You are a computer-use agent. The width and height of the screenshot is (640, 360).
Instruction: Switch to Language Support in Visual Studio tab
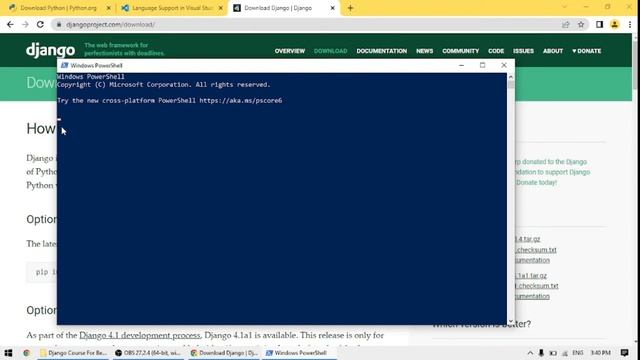(x=172, y=8)
